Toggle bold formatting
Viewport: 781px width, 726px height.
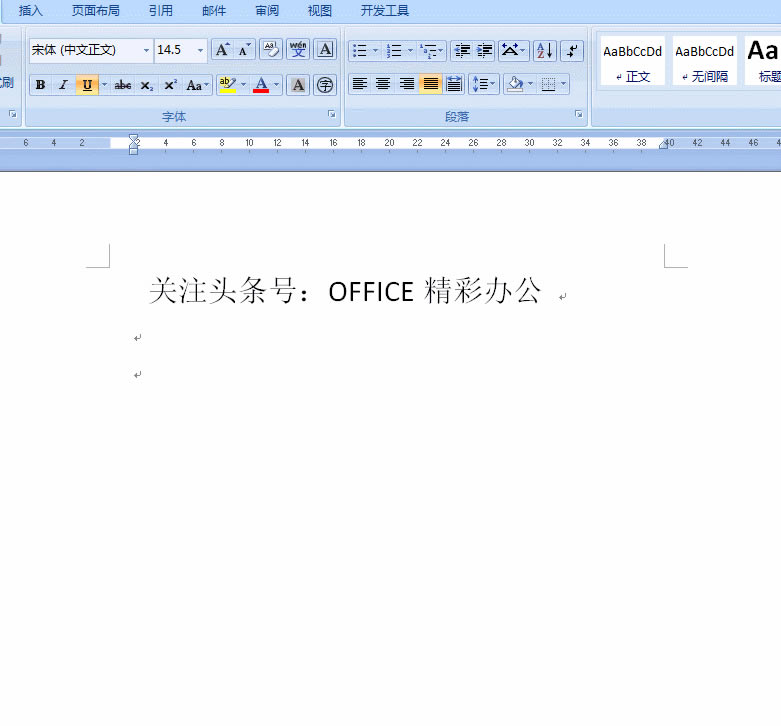pyautogui.click(x=40, y=85)
